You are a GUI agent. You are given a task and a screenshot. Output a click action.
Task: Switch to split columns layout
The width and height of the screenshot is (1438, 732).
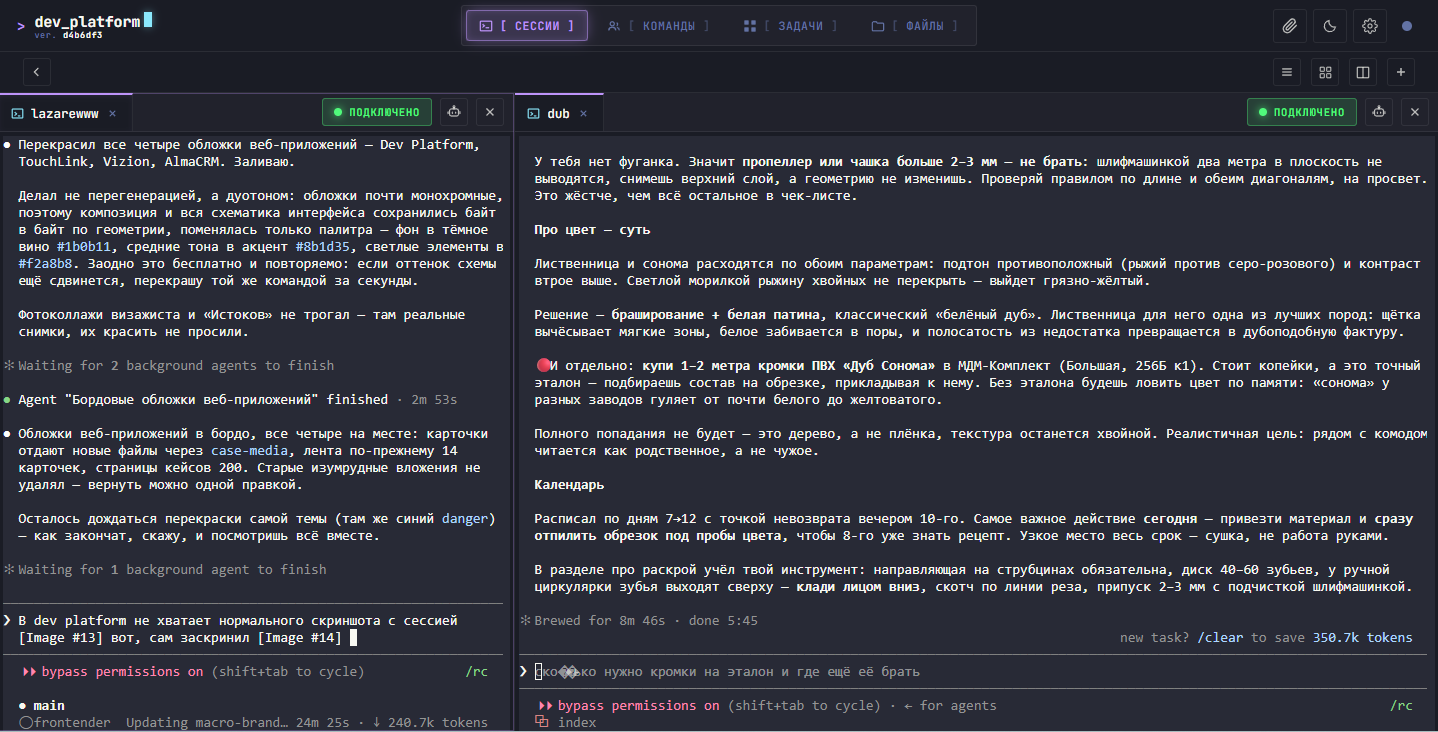click(x=1362, y=72)
